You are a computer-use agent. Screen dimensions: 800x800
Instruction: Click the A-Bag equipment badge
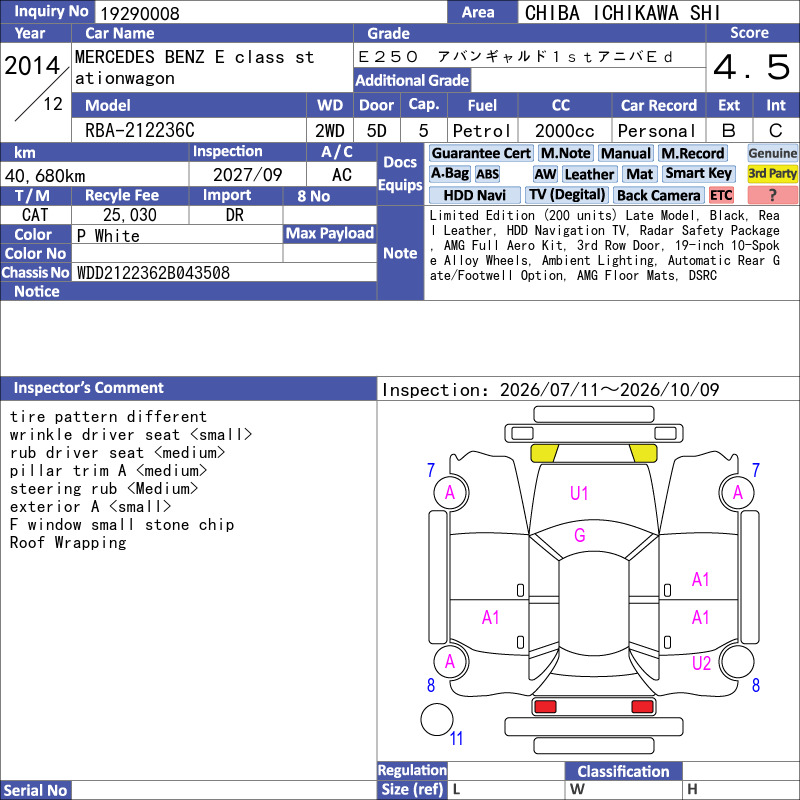(449, 173)
